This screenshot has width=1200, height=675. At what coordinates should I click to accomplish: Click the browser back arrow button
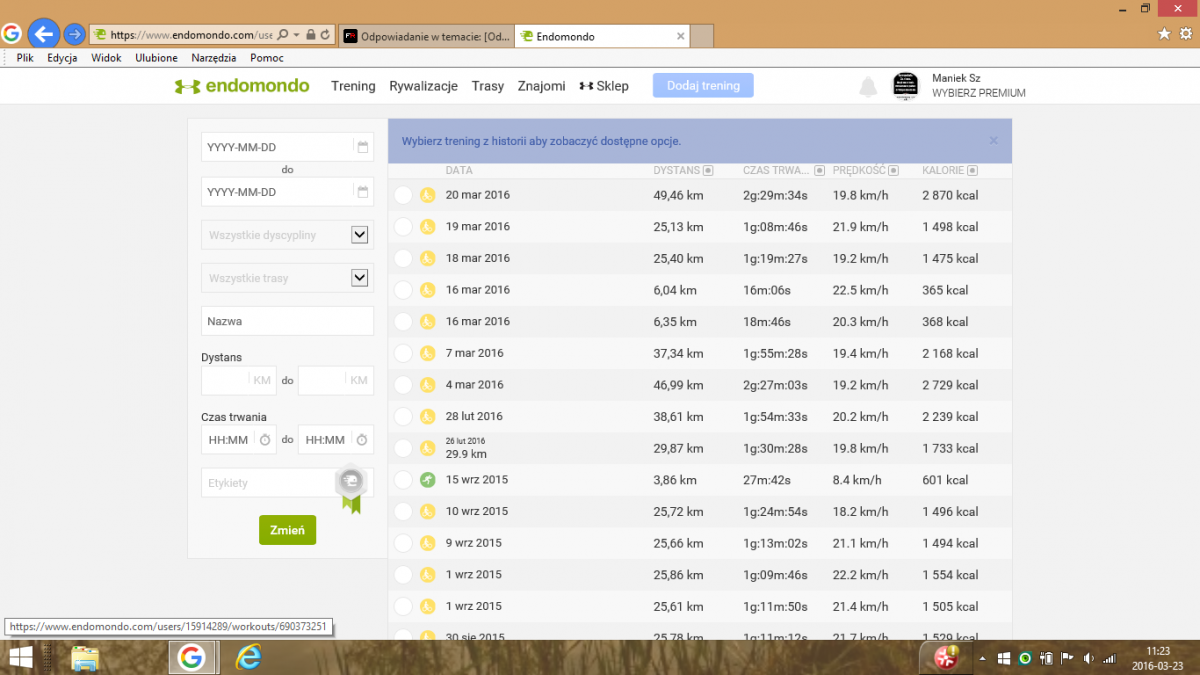43,34
